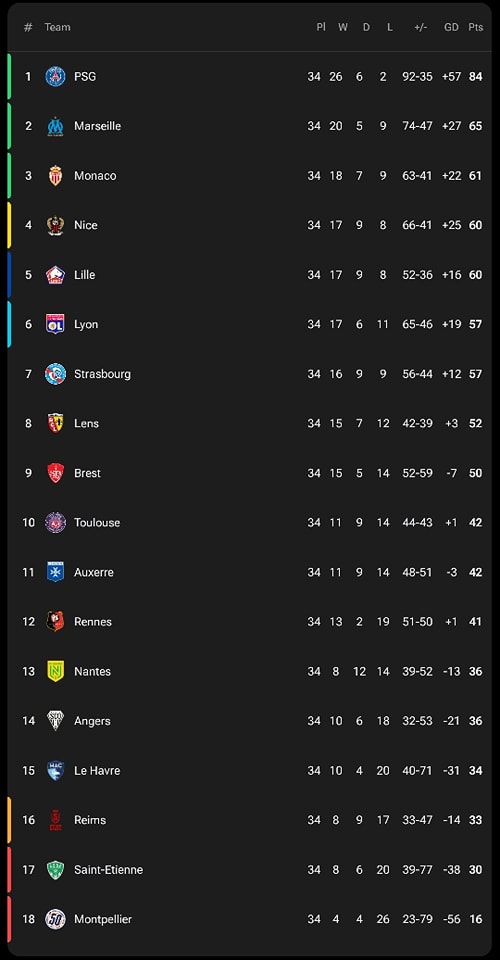Click the Brest club logo
Screen dimensions: 500x960
(55, 473)
